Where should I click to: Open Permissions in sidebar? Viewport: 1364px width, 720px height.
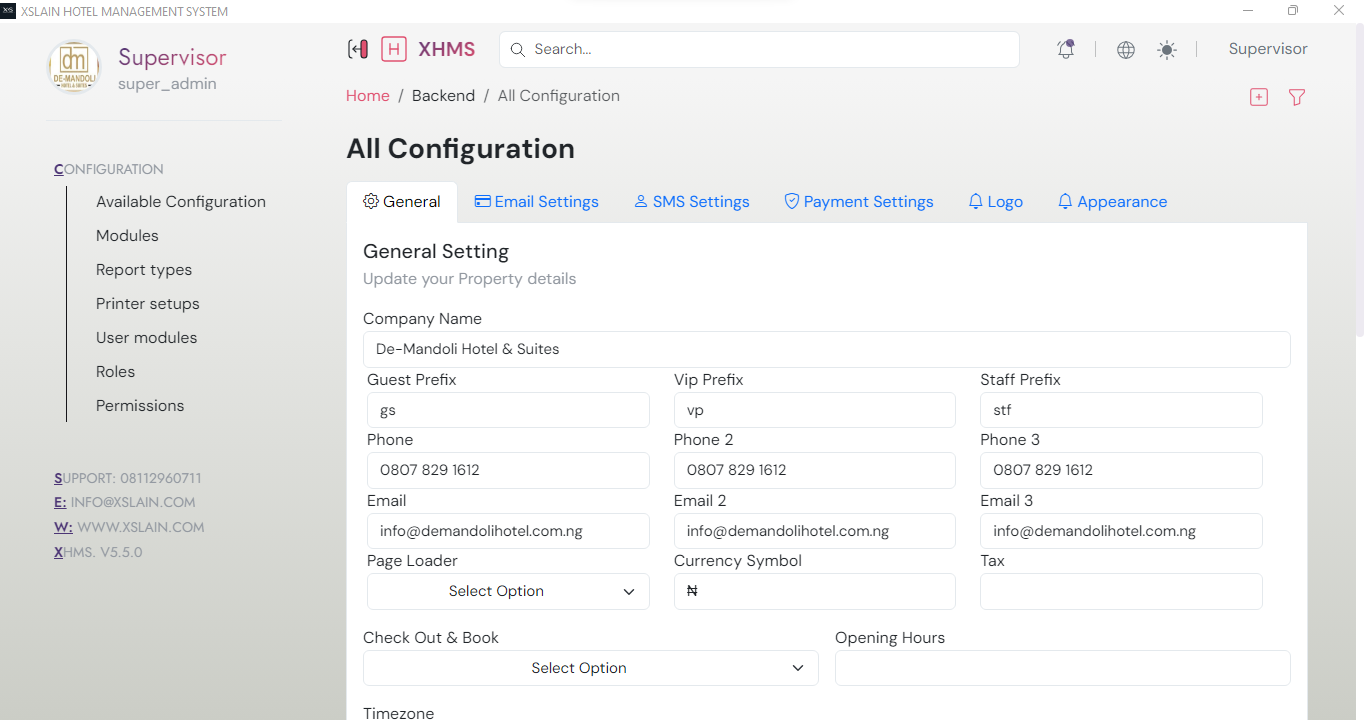coord(140,406)
